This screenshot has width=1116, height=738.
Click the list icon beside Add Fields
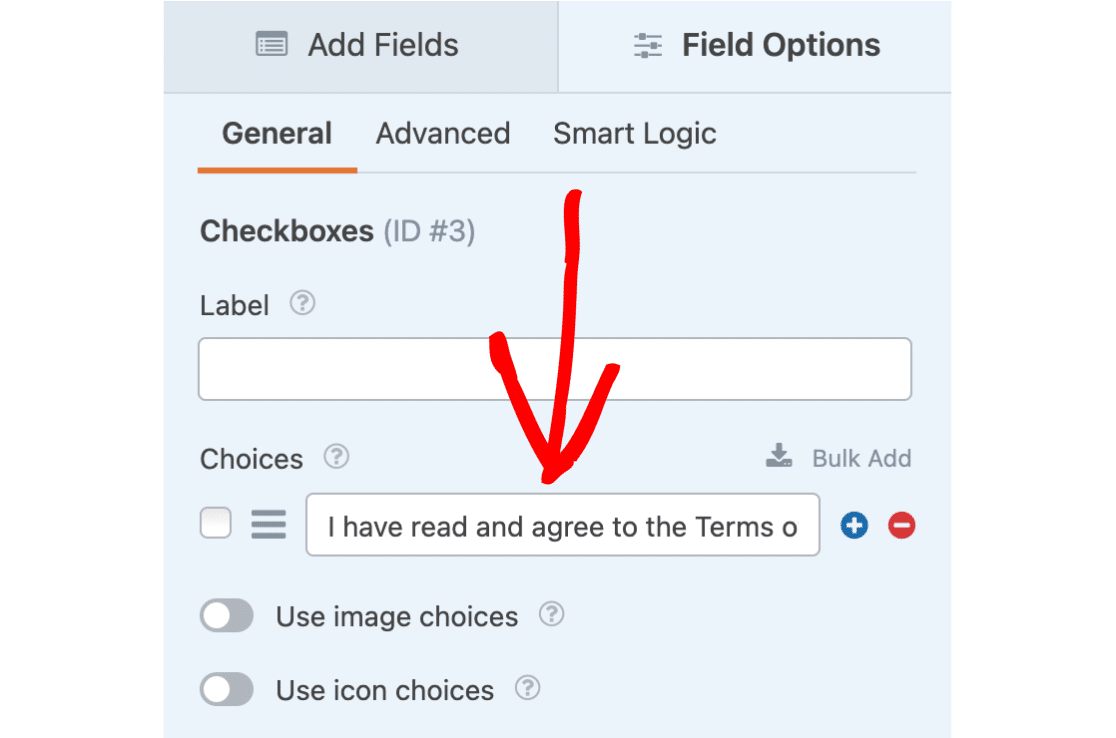(271, 45)
